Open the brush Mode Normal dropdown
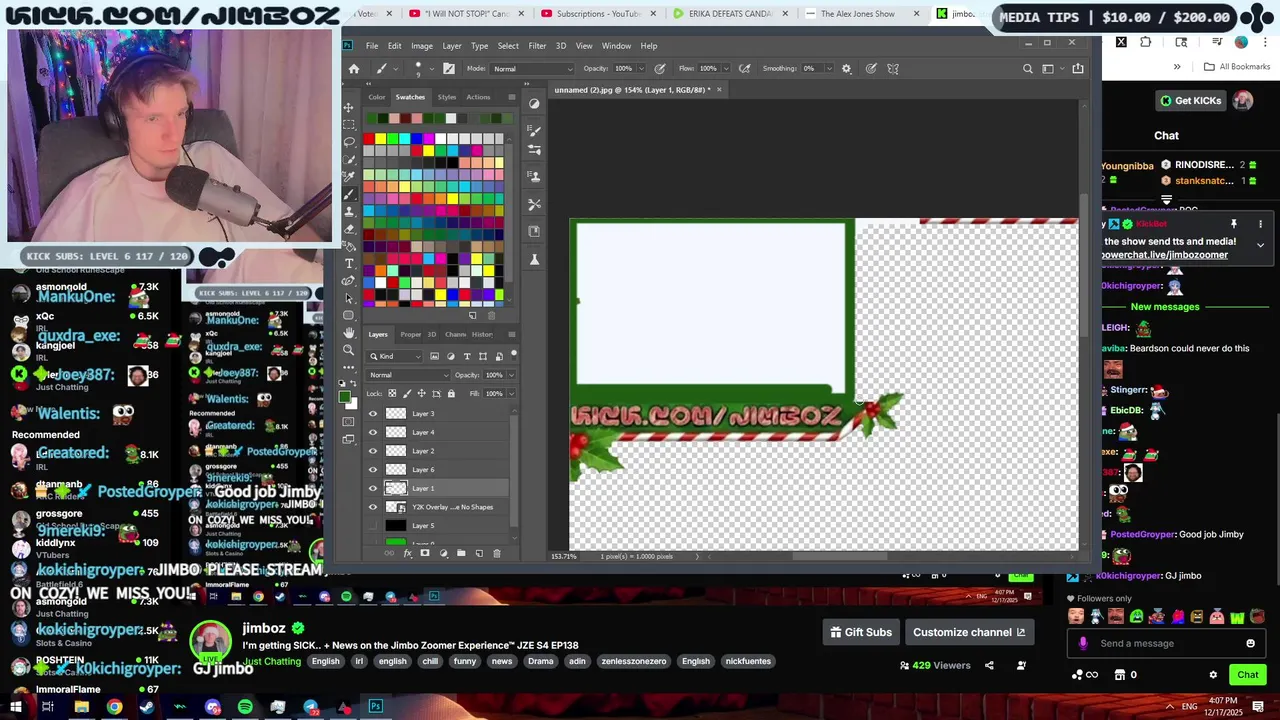 point(533,69)
